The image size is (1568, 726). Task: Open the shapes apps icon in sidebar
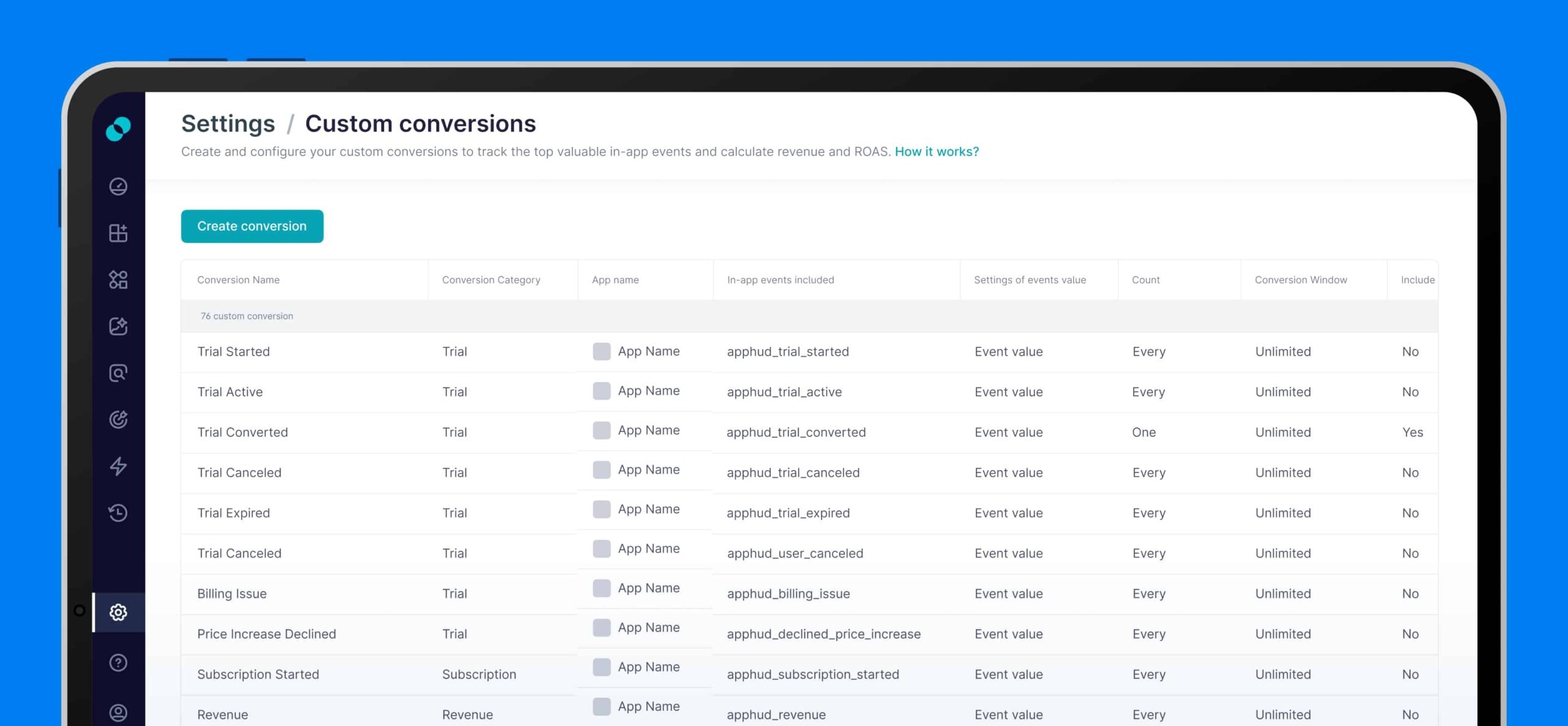click(x=118, y=280)
